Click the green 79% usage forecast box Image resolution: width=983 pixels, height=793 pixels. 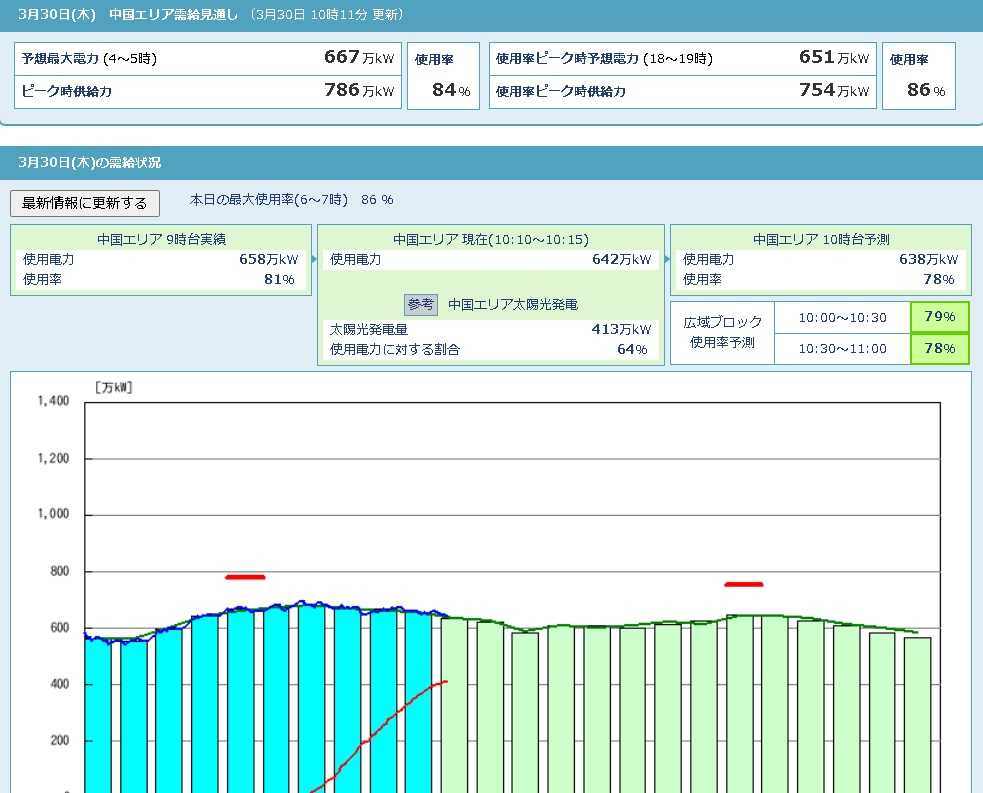[x=939, y=317]
